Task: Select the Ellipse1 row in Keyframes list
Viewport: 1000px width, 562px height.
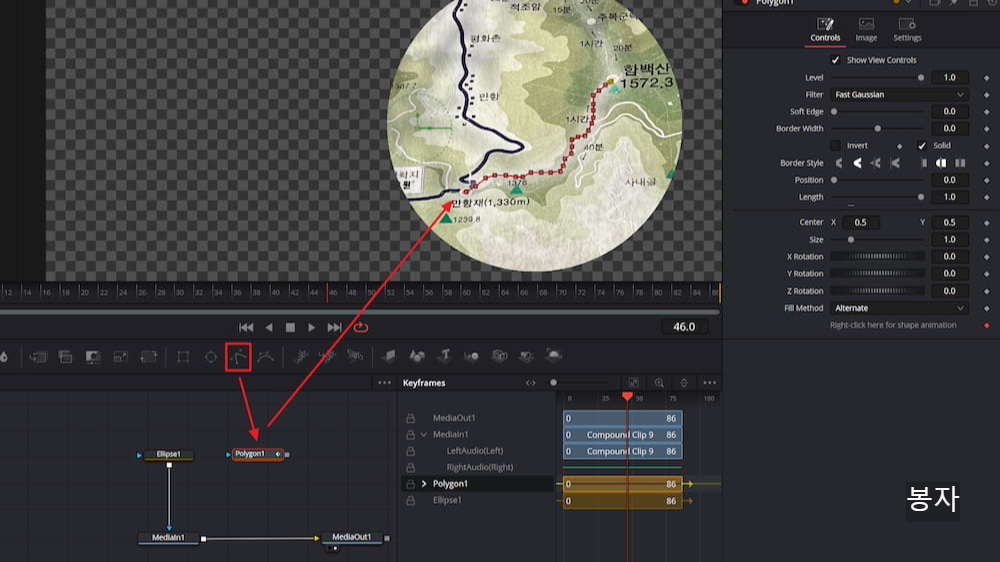Action: coord(477,501)
